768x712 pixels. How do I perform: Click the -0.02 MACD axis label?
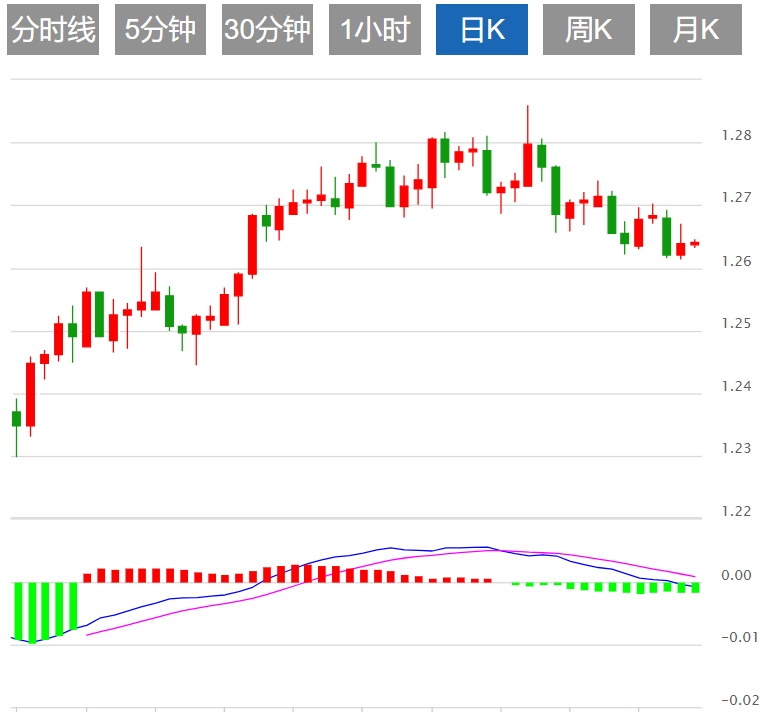pyautogui.click(x=740, y=700)
